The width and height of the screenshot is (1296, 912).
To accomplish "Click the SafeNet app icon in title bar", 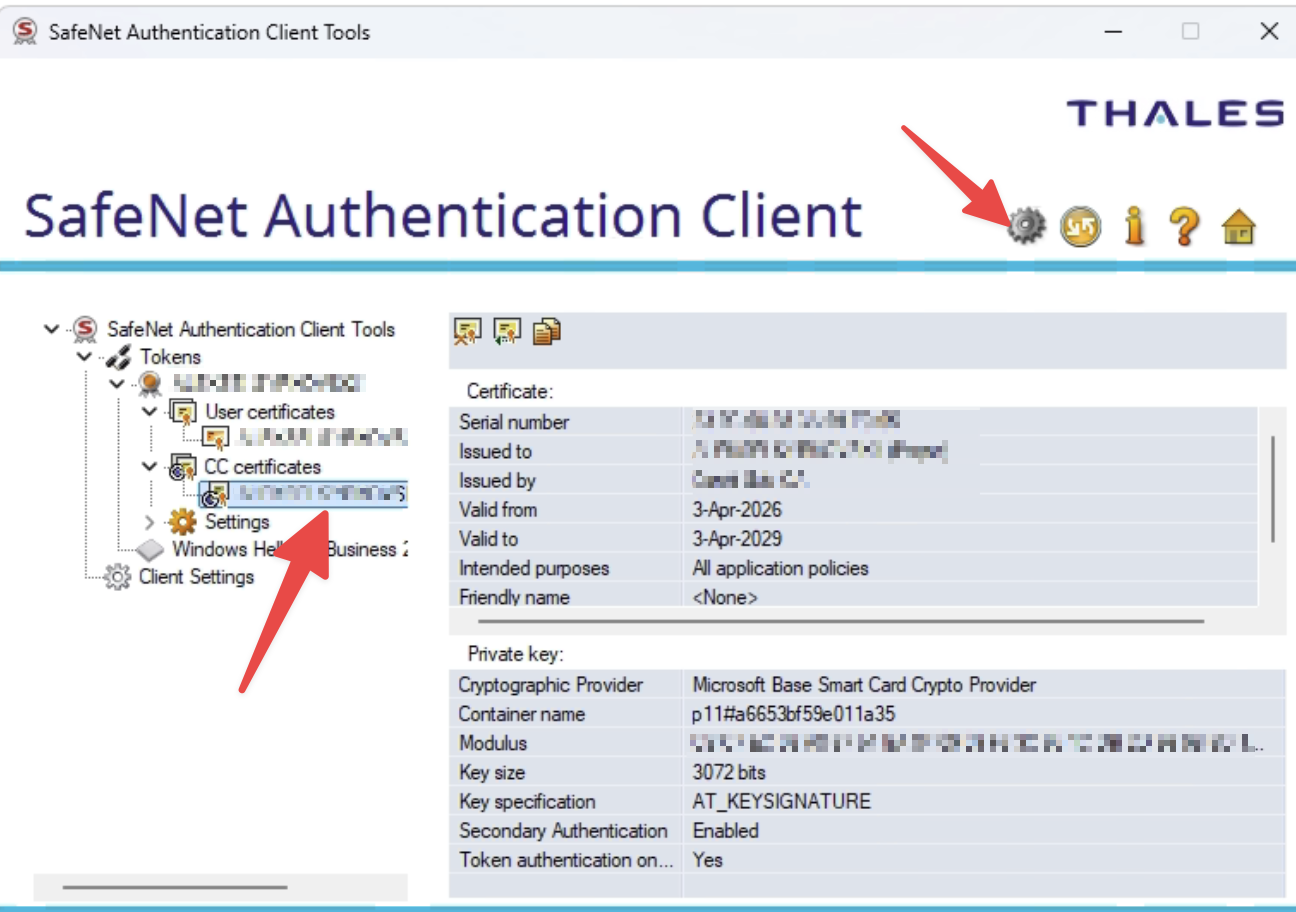I will (x=24, y=31).
